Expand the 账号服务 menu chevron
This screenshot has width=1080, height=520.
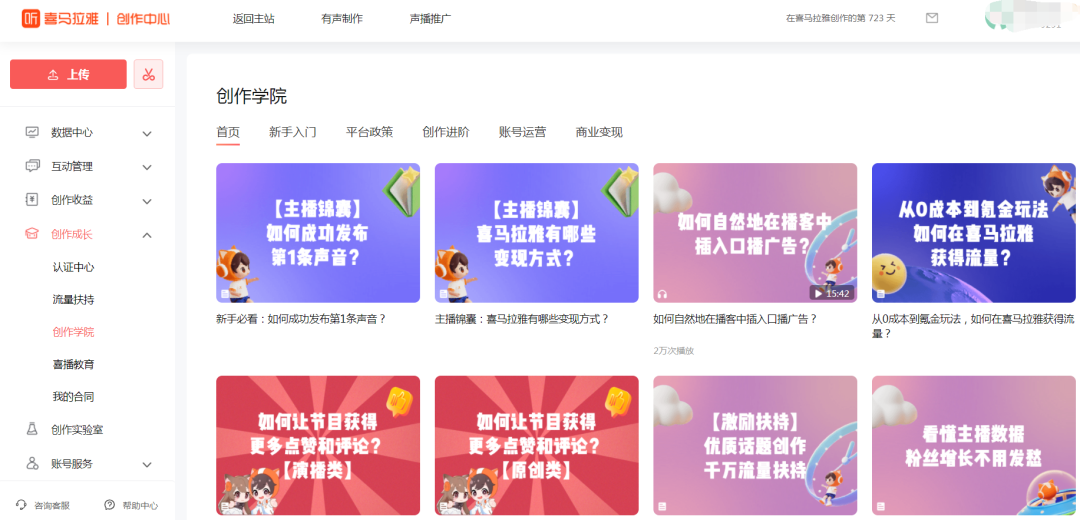(147, 464)
